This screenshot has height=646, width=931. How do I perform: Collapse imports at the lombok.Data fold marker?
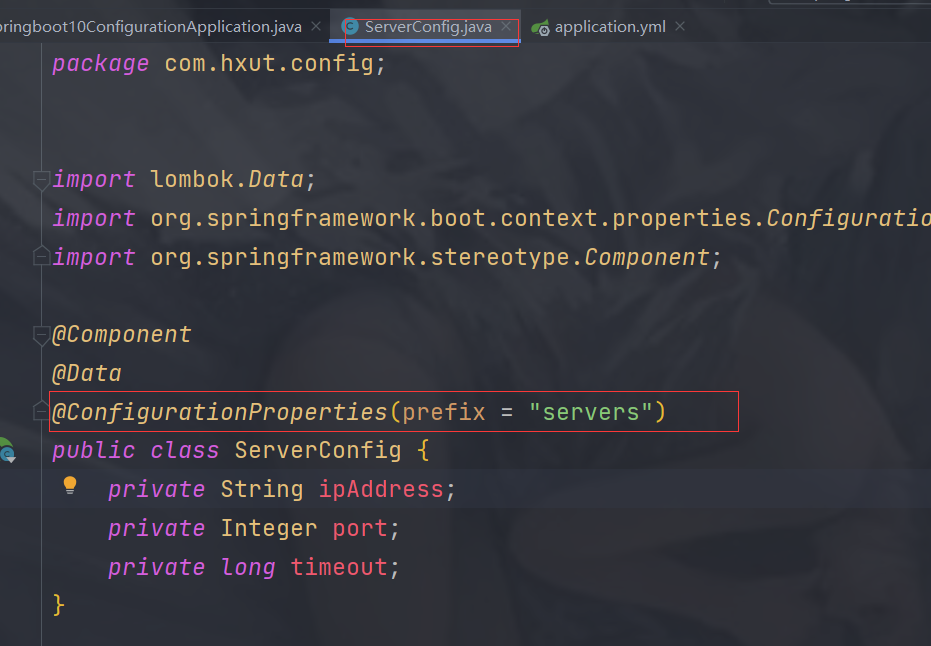click(x=41, y=180)
